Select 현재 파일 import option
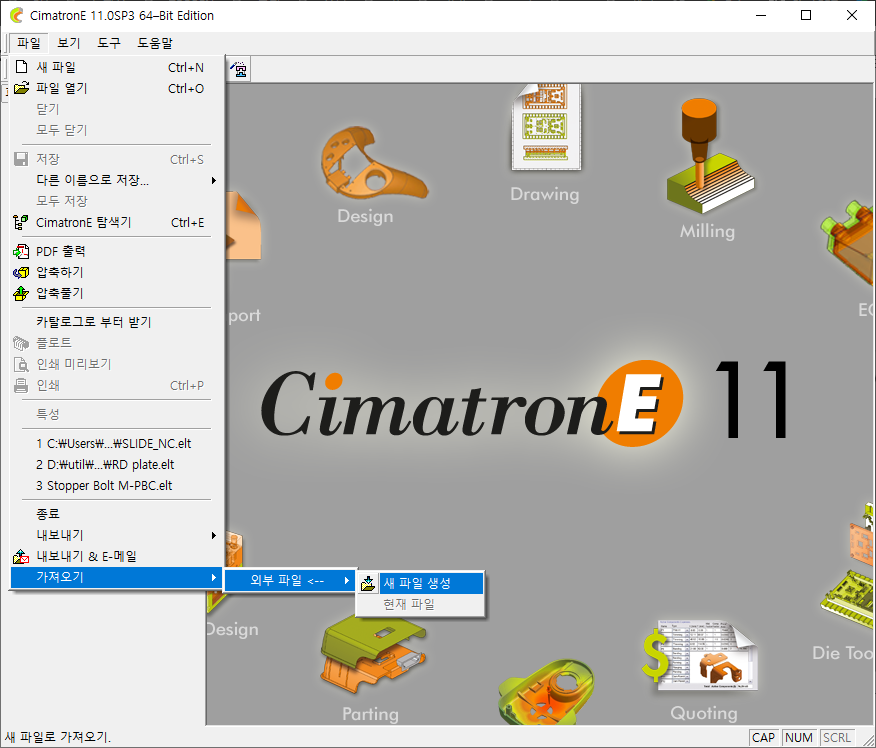Image resolution: width=876 pixels, height=748 pixels. [420, 604]
